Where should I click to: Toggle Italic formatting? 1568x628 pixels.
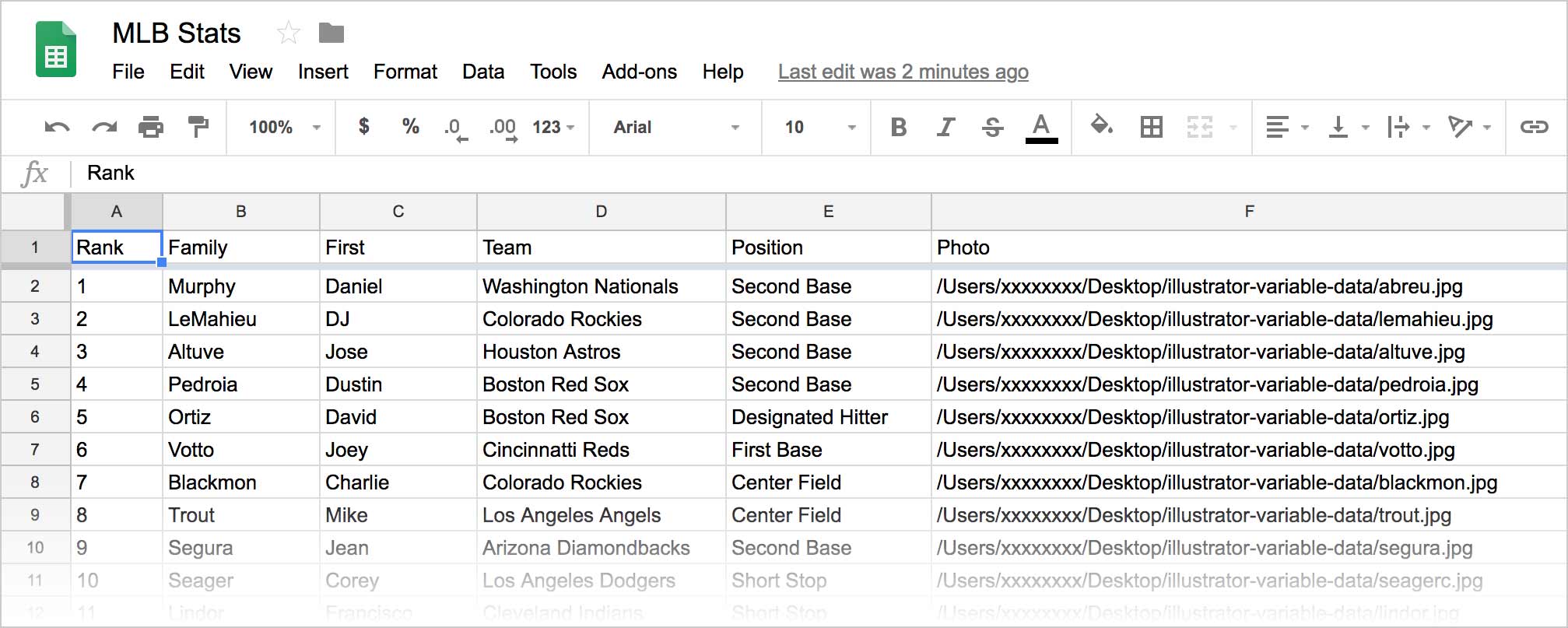click(945, 127)
